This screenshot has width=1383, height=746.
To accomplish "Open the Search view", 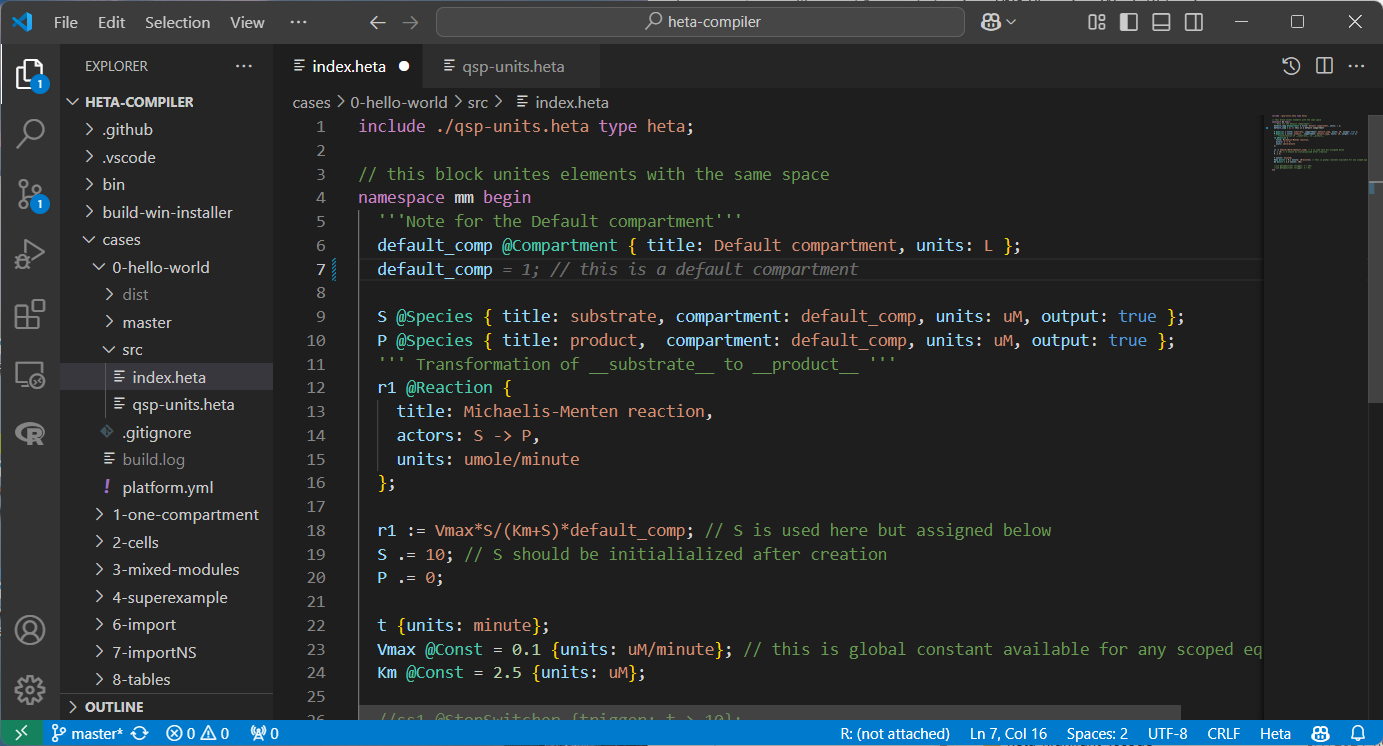I will (x=30, y=132).
